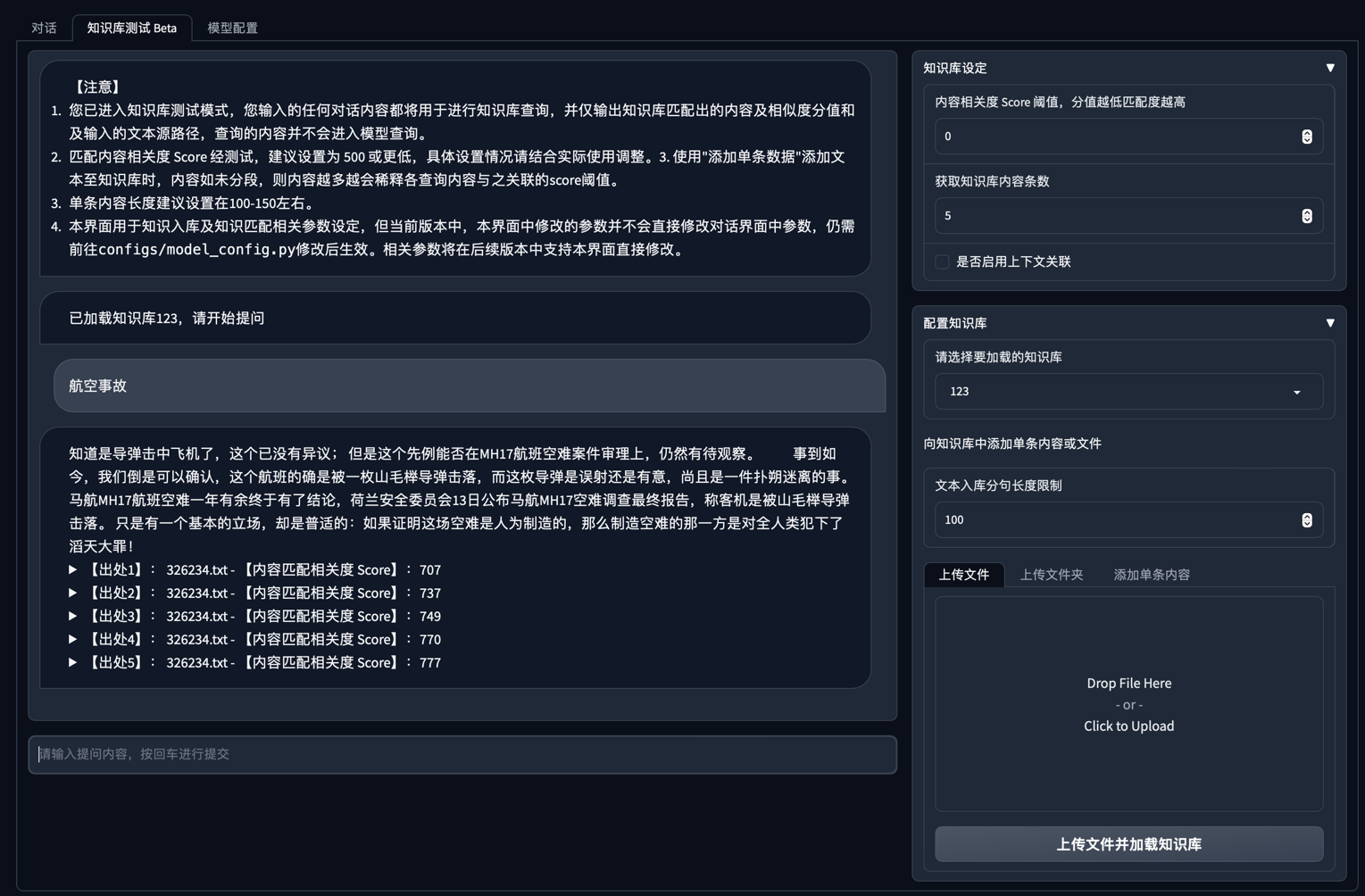Expand the 出处5 source entry
1365x896 pixels.
(73, 662)
